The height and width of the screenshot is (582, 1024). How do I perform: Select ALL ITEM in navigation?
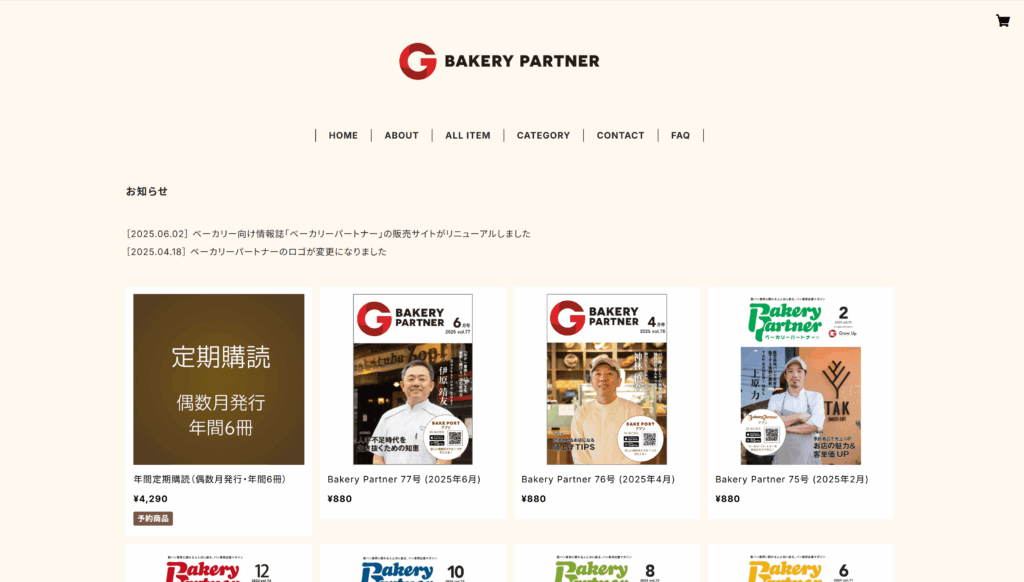(x=468, y=135)
